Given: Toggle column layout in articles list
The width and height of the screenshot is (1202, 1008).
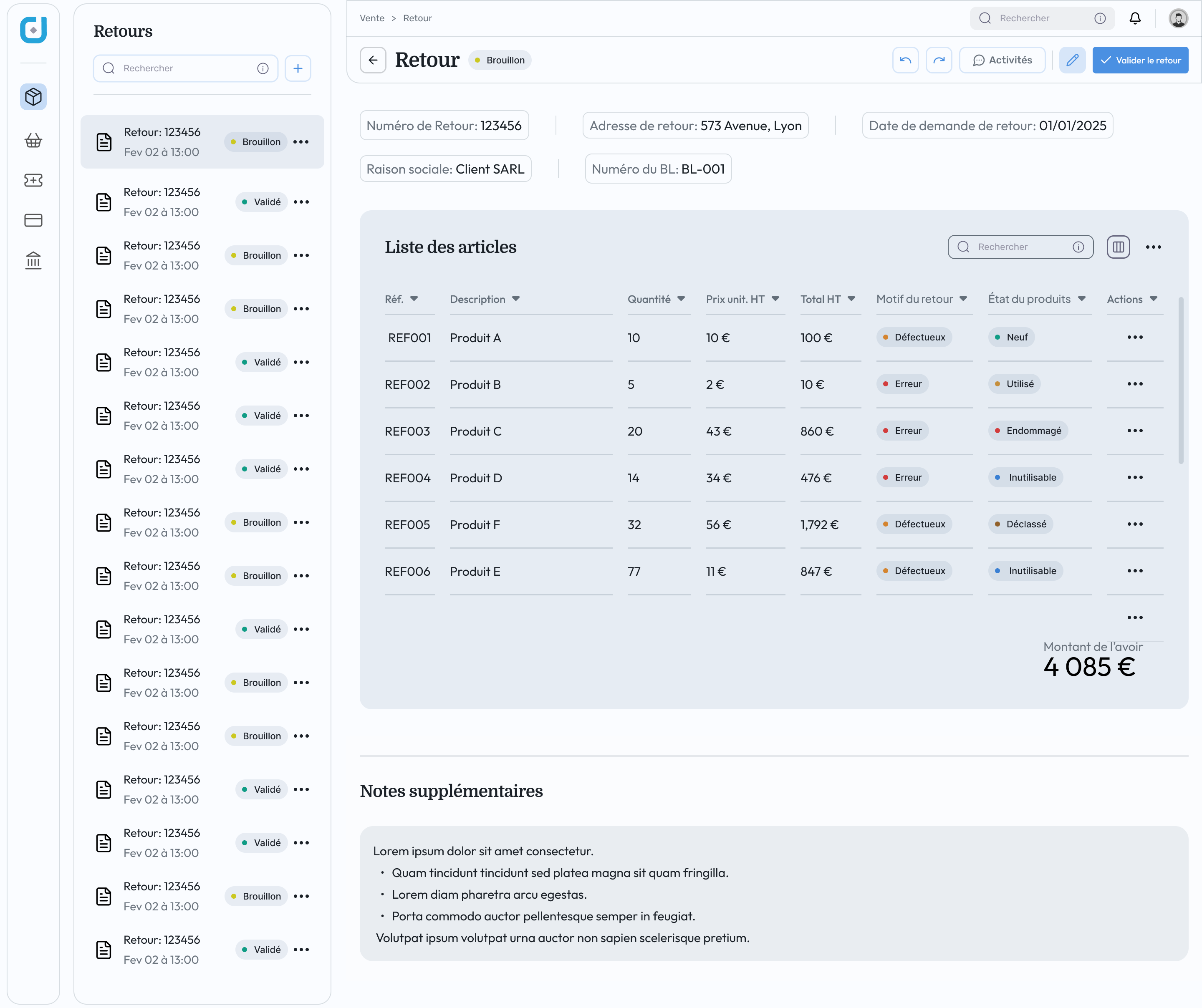Looking at the screenshot, I should pyautogui.click(x=1118, y=247).
